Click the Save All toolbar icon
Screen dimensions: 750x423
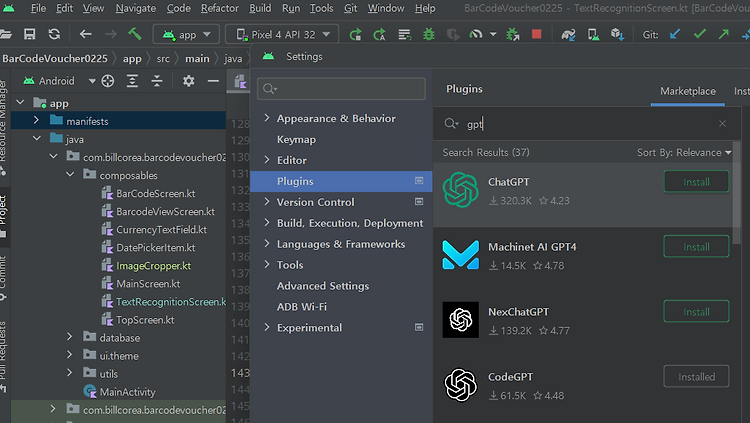[x=30, y=34]
